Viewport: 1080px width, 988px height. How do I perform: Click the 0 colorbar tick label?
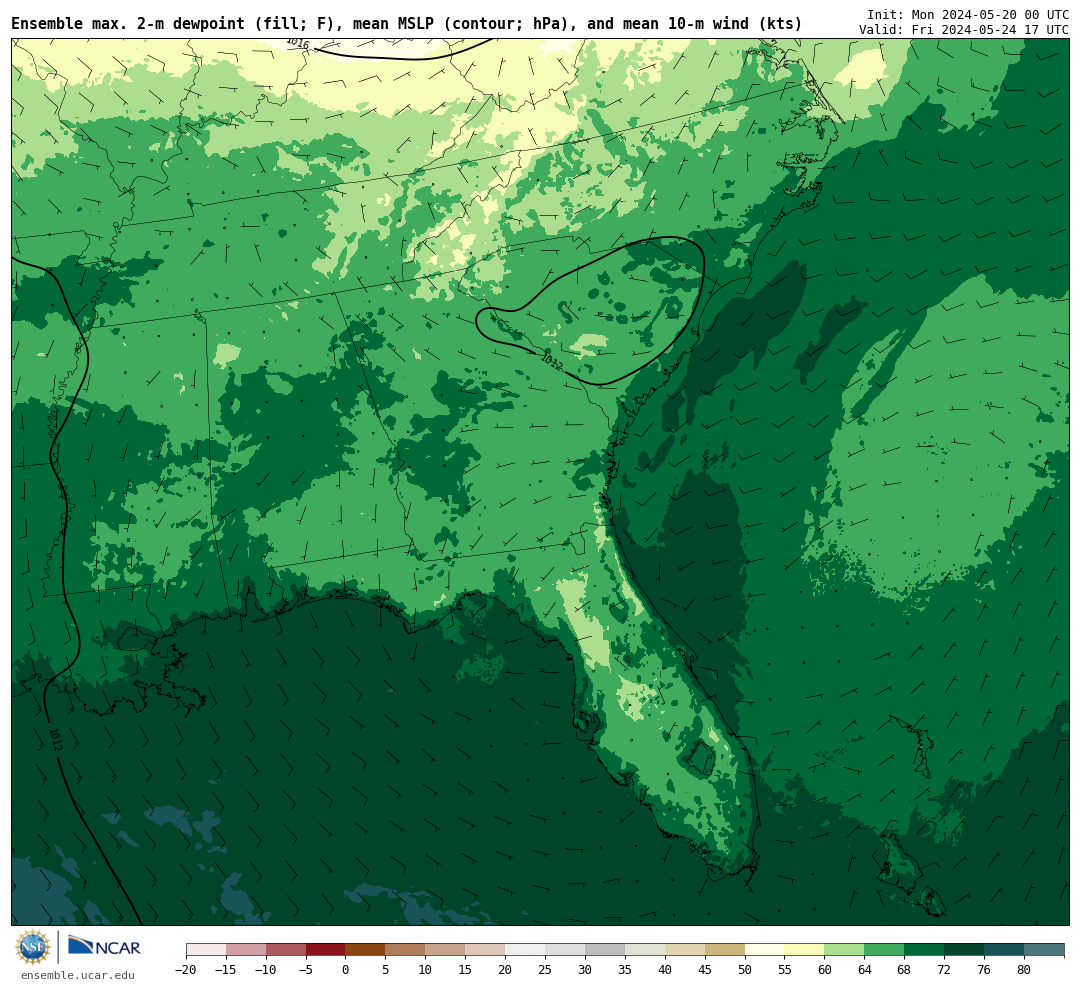[346, 969]
